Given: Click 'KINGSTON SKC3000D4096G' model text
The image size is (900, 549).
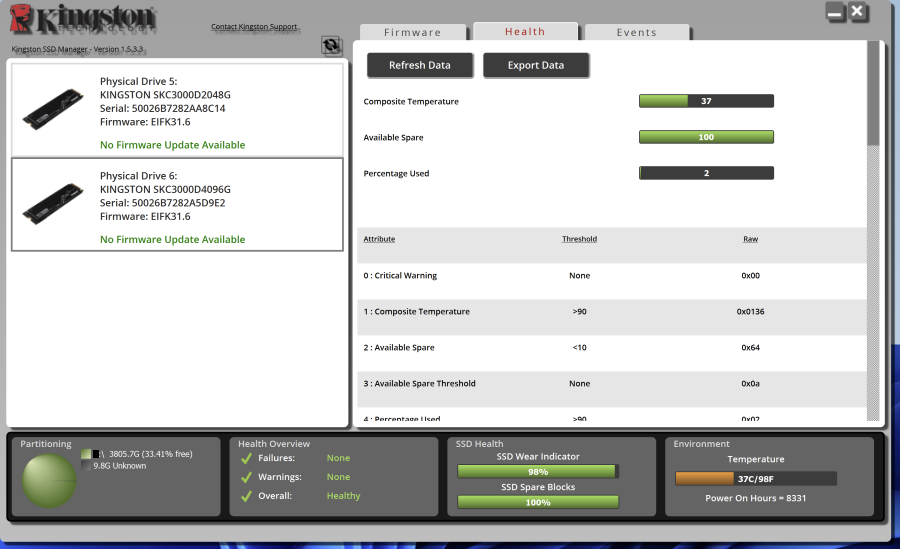Looking at the screenshot, I should (165, 190).
